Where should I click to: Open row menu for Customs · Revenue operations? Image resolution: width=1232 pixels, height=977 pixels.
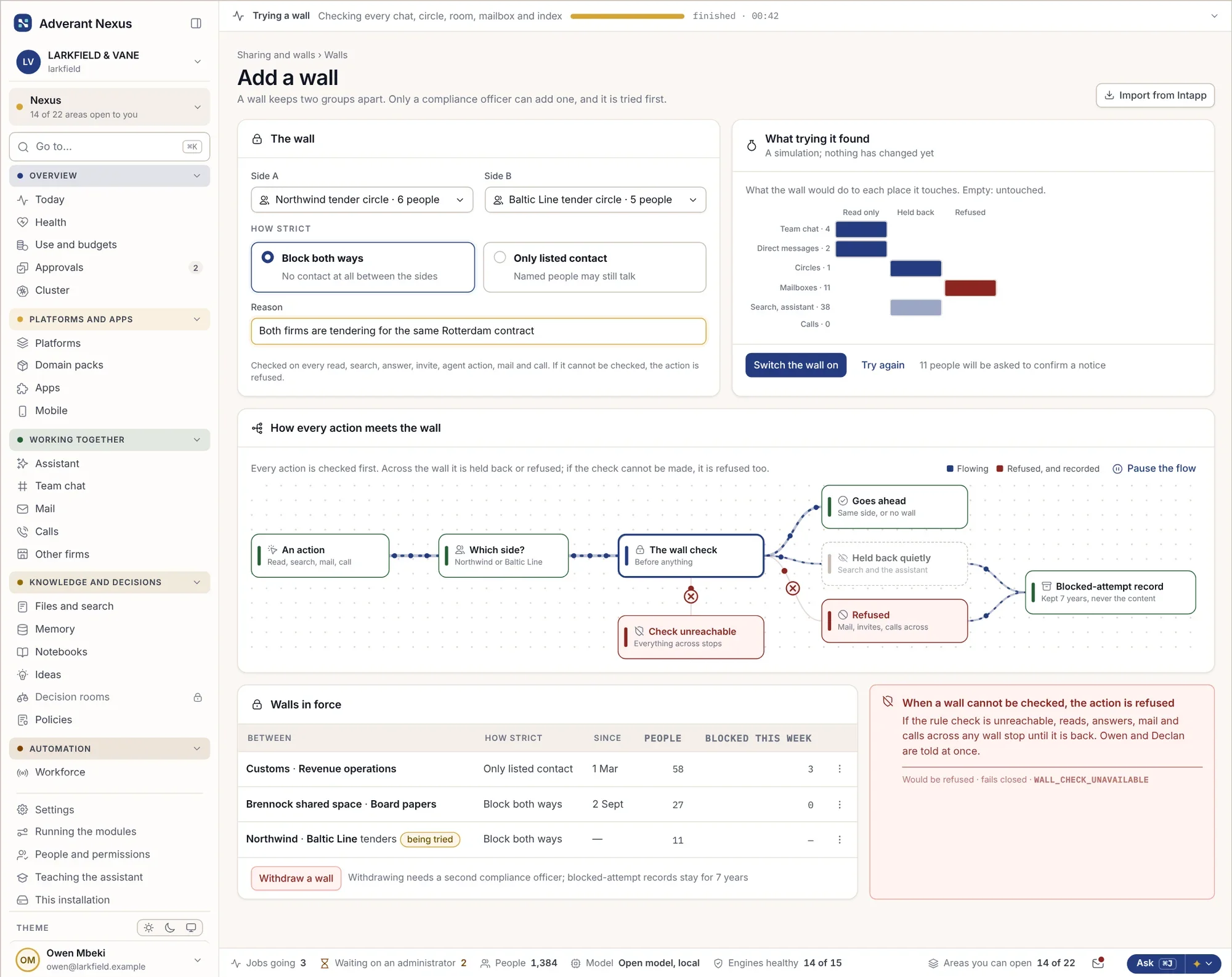(840, 769)
